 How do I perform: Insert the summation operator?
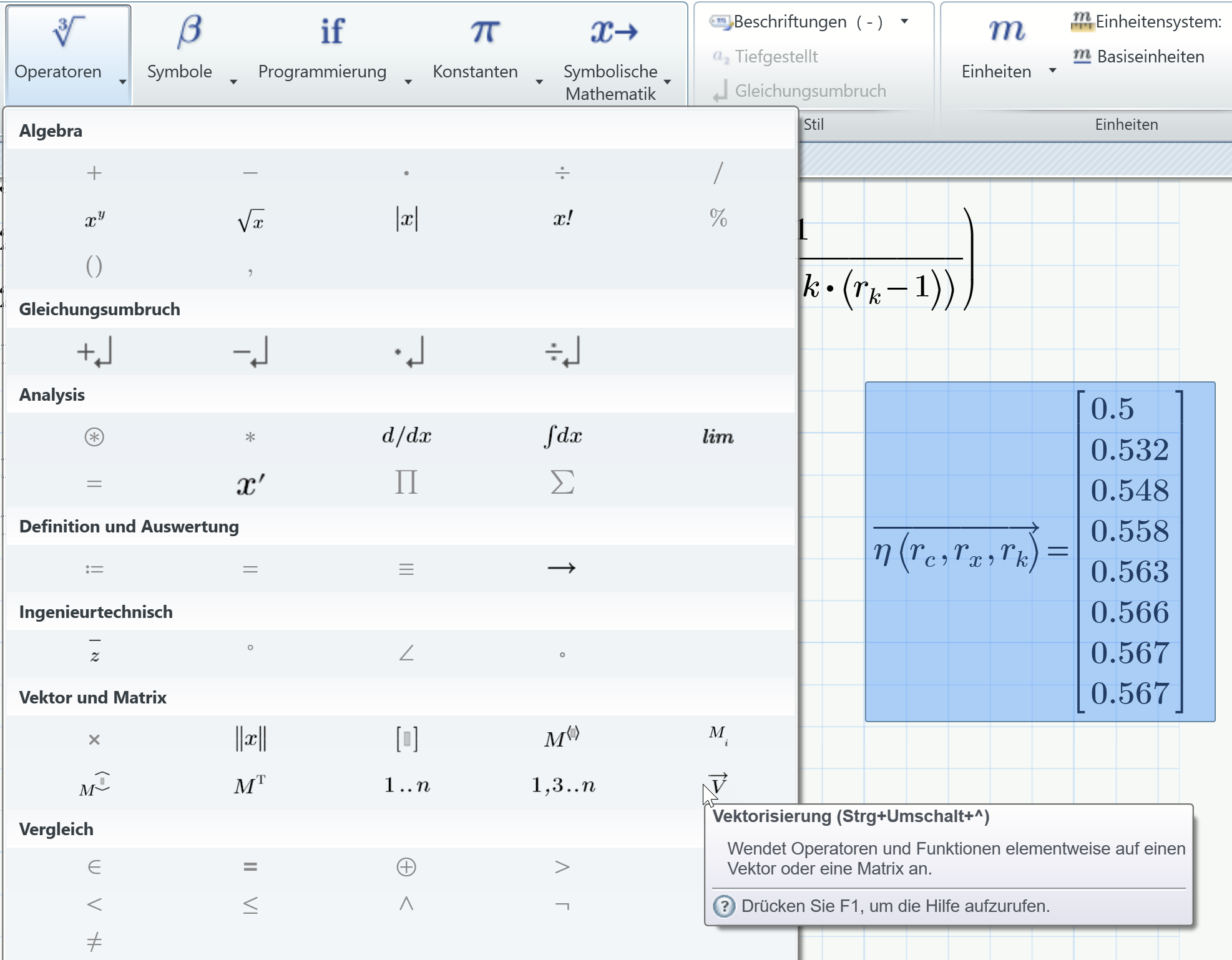(x=561, y=482)
